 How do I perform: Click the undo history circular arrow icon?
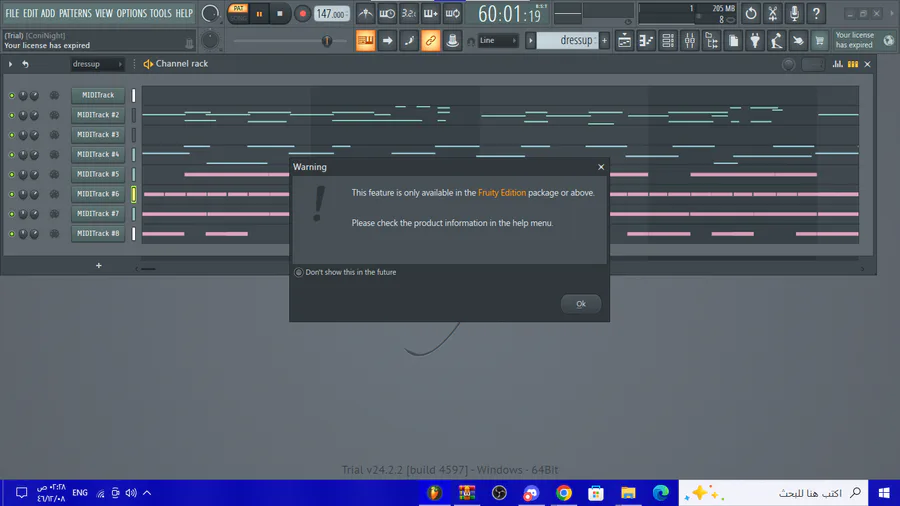751,13
